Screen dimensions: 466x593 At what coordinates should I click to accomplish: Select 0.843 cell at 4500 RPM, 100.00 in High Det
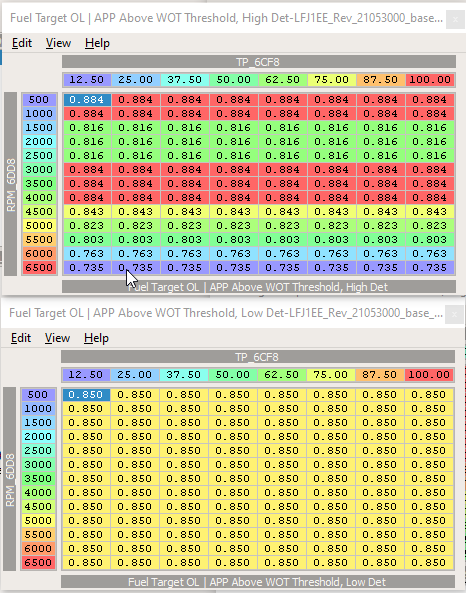click(430, 211)
